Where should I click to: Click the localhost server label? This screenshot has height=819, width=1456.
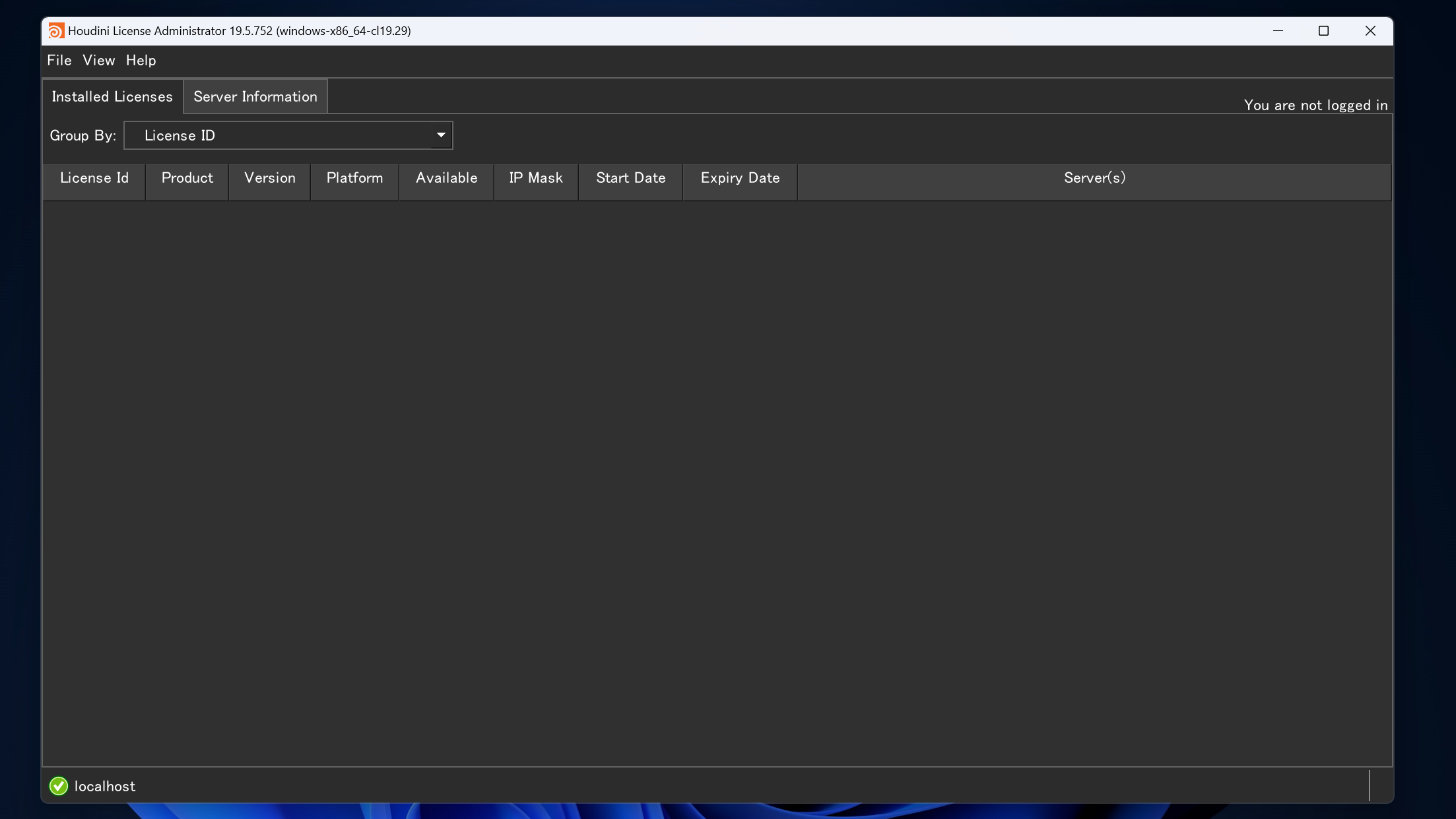[x=105, y=787]
